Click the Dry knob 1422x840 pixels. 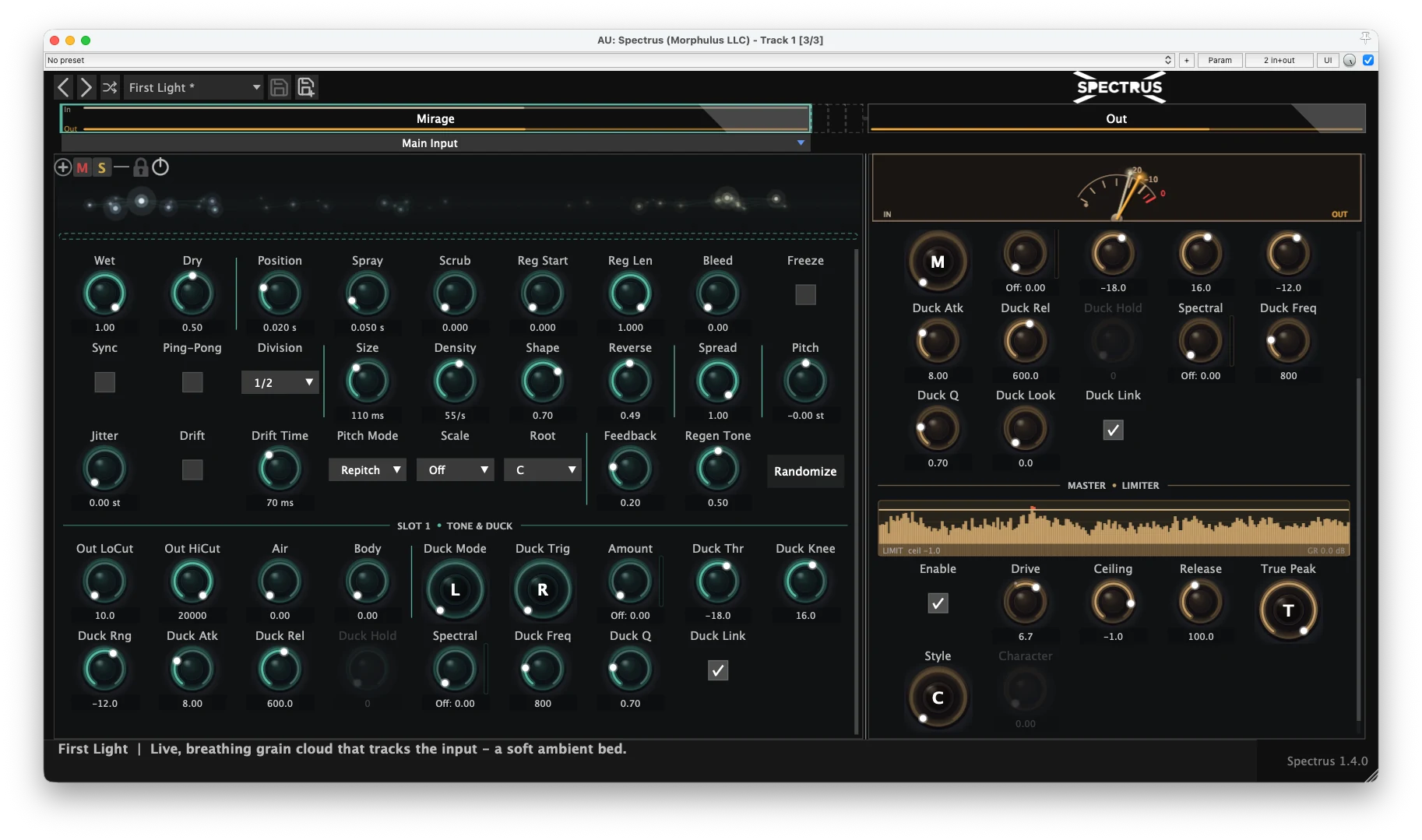[x=192, y=294]
